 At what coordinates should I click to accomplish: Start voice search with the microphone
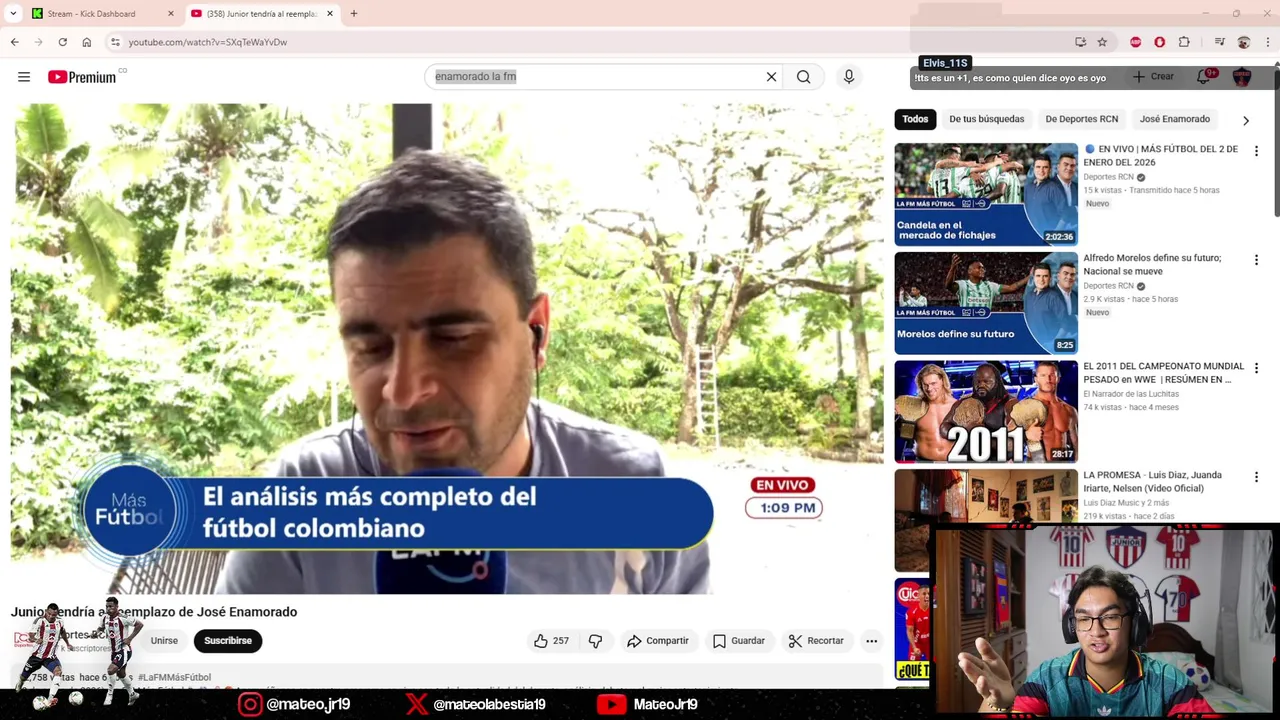coord(849,77)
